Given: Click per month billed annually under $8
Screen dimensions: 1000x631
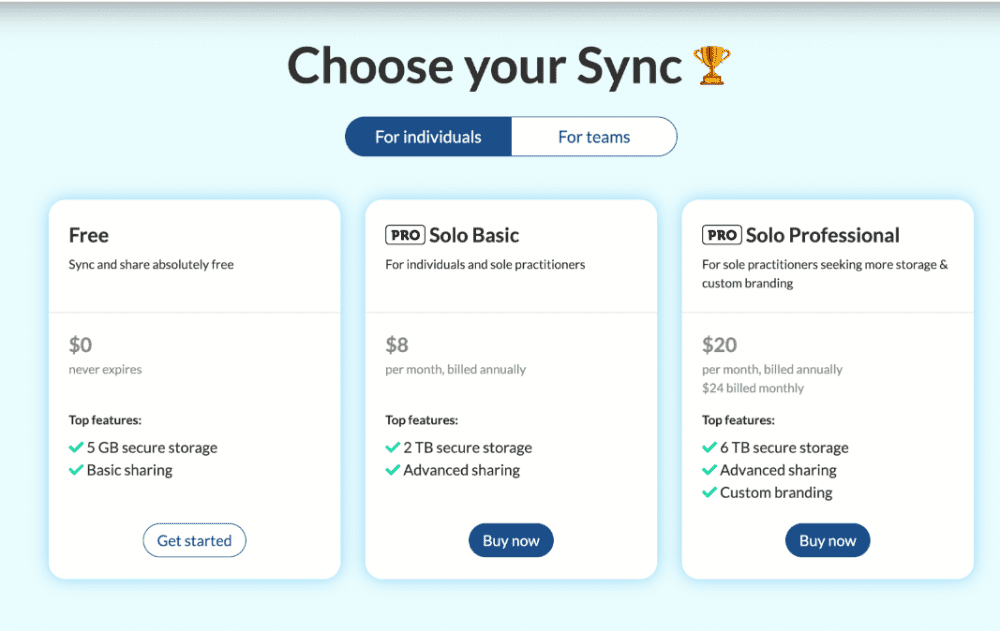Looking at the screenshot, I should (455, 369).
